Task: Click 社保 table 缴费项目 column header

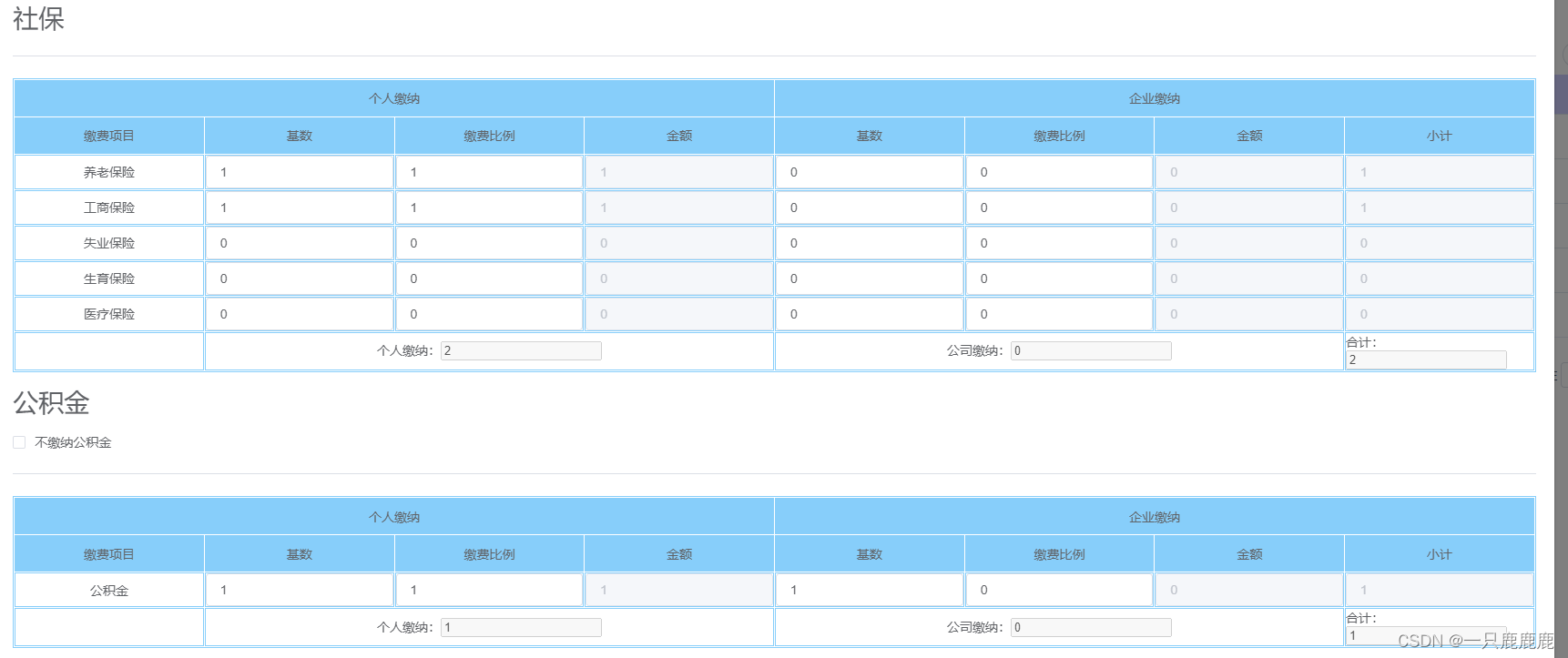Action: pyautogui.click(x=109, y=136)
